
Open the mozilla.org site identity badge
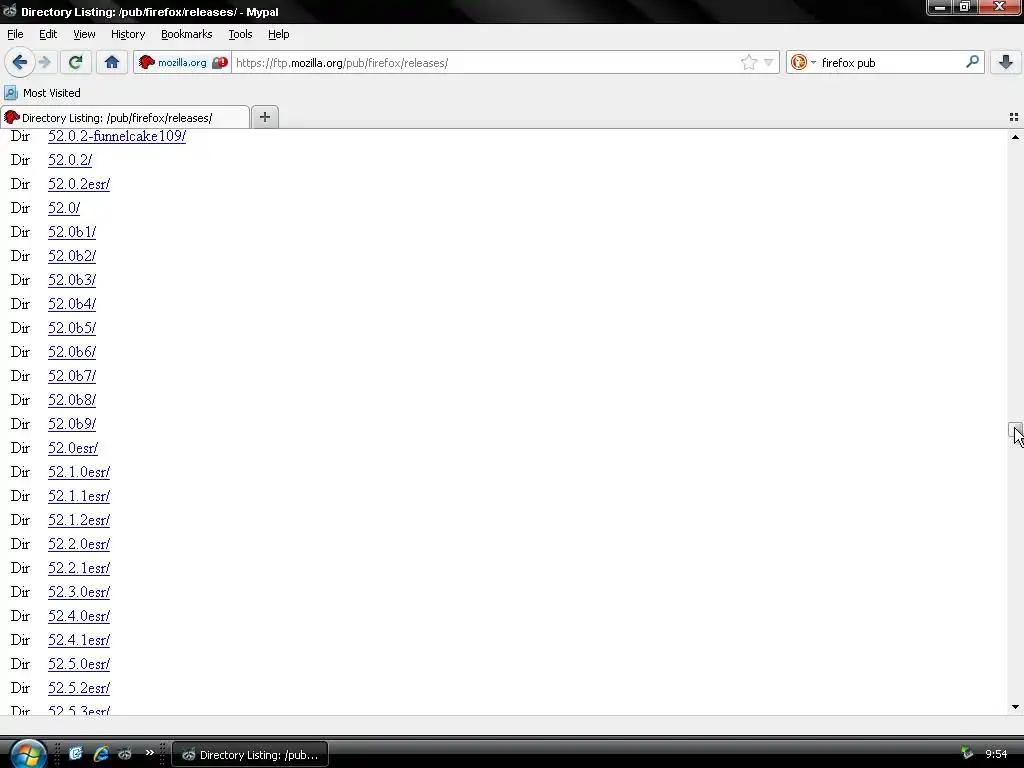point(182,63)
